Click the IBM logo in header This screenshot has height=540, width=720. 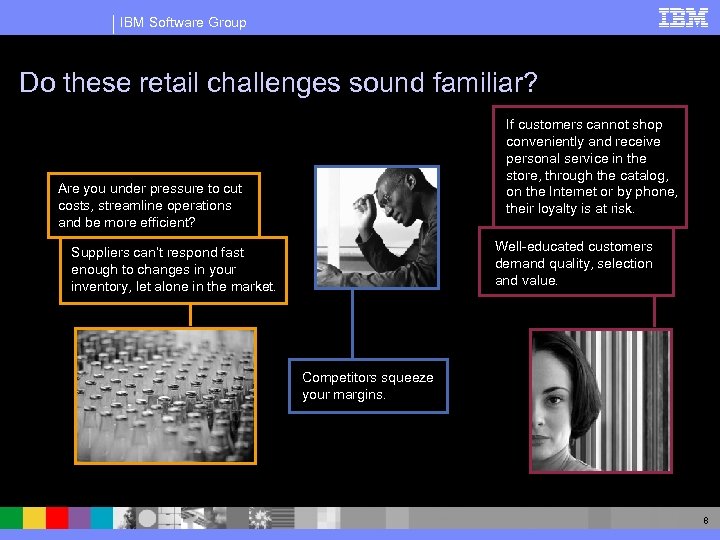tap(683, 18)
